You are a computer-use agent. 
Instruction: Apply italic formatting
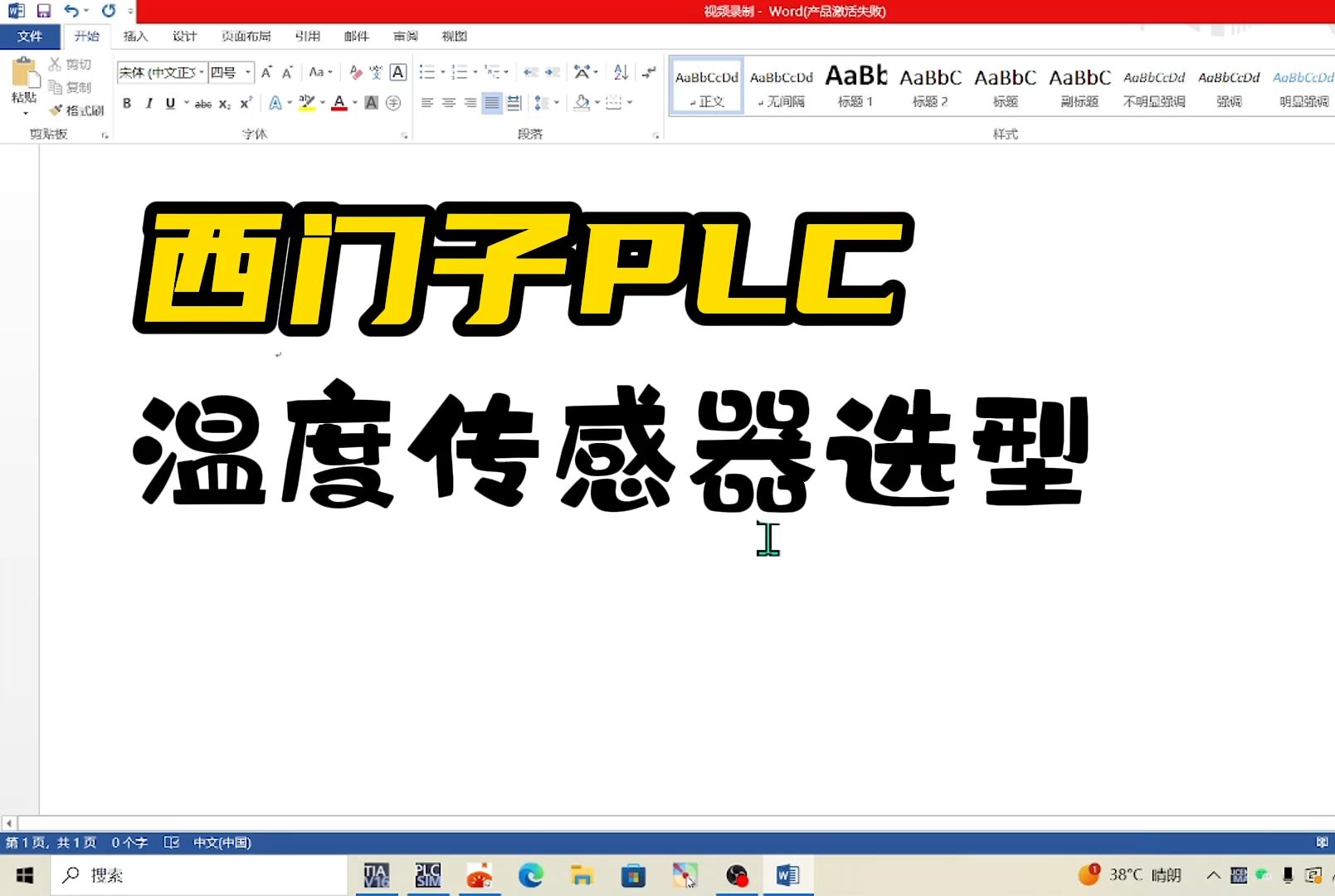(x=149, y=102)
